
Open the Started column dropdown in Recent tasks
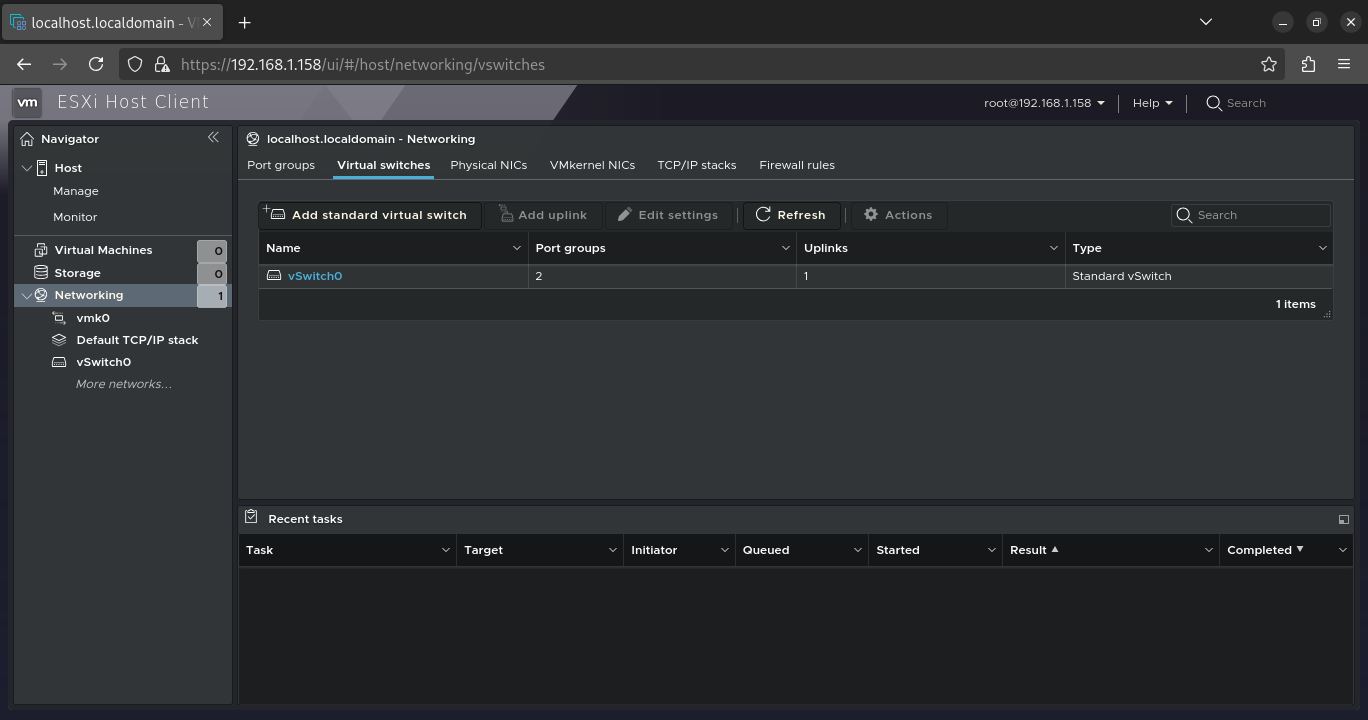[992, 550]
